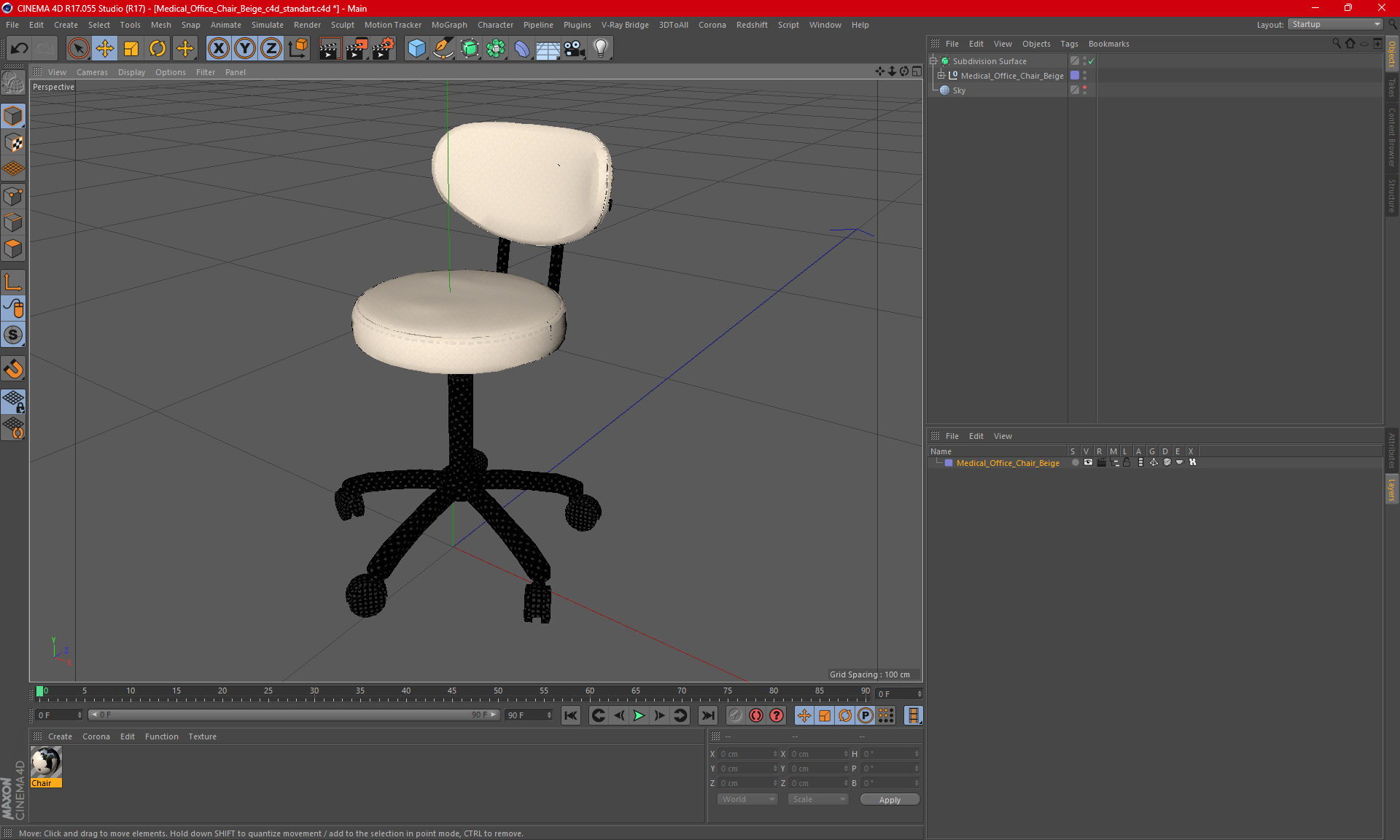Click the timeline preview range slider

[x=294, y=715]
